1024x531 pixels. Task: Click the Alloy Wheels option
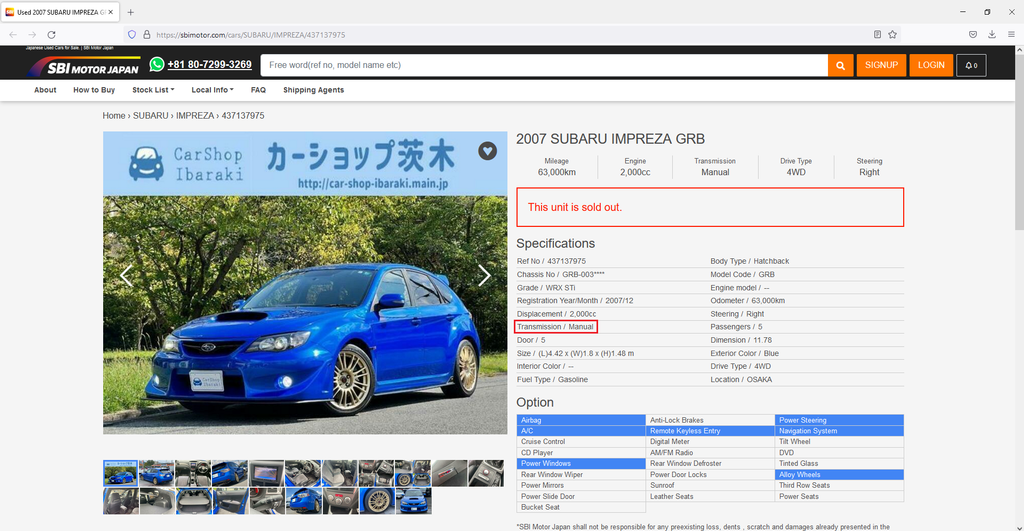pos(839,475)
